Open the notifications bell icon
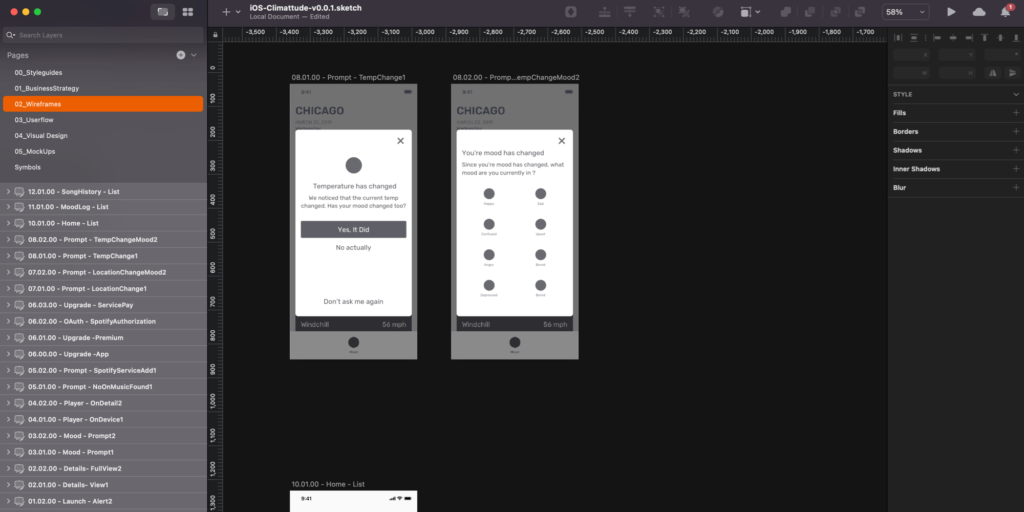1024x512 pixels. point(1006,12)
